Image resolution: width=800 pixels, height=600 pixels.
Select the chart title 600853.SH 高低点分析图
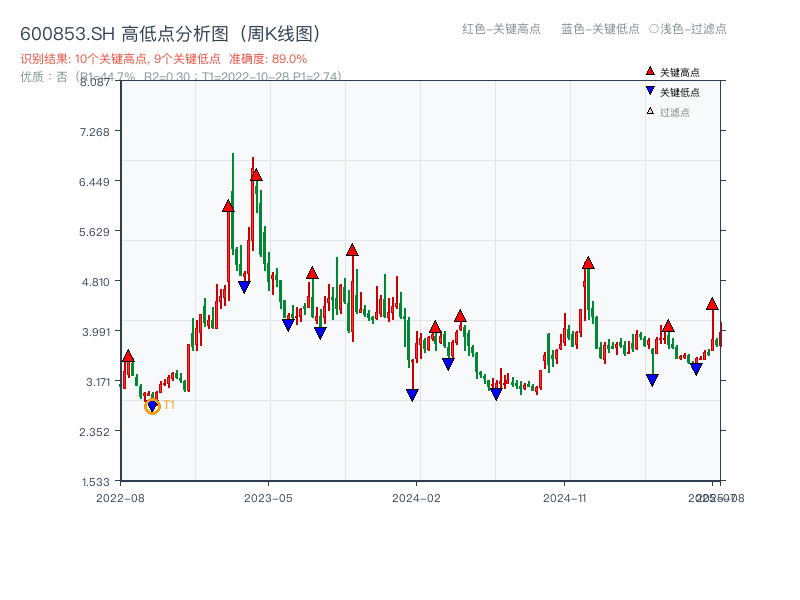pos(170,32)
